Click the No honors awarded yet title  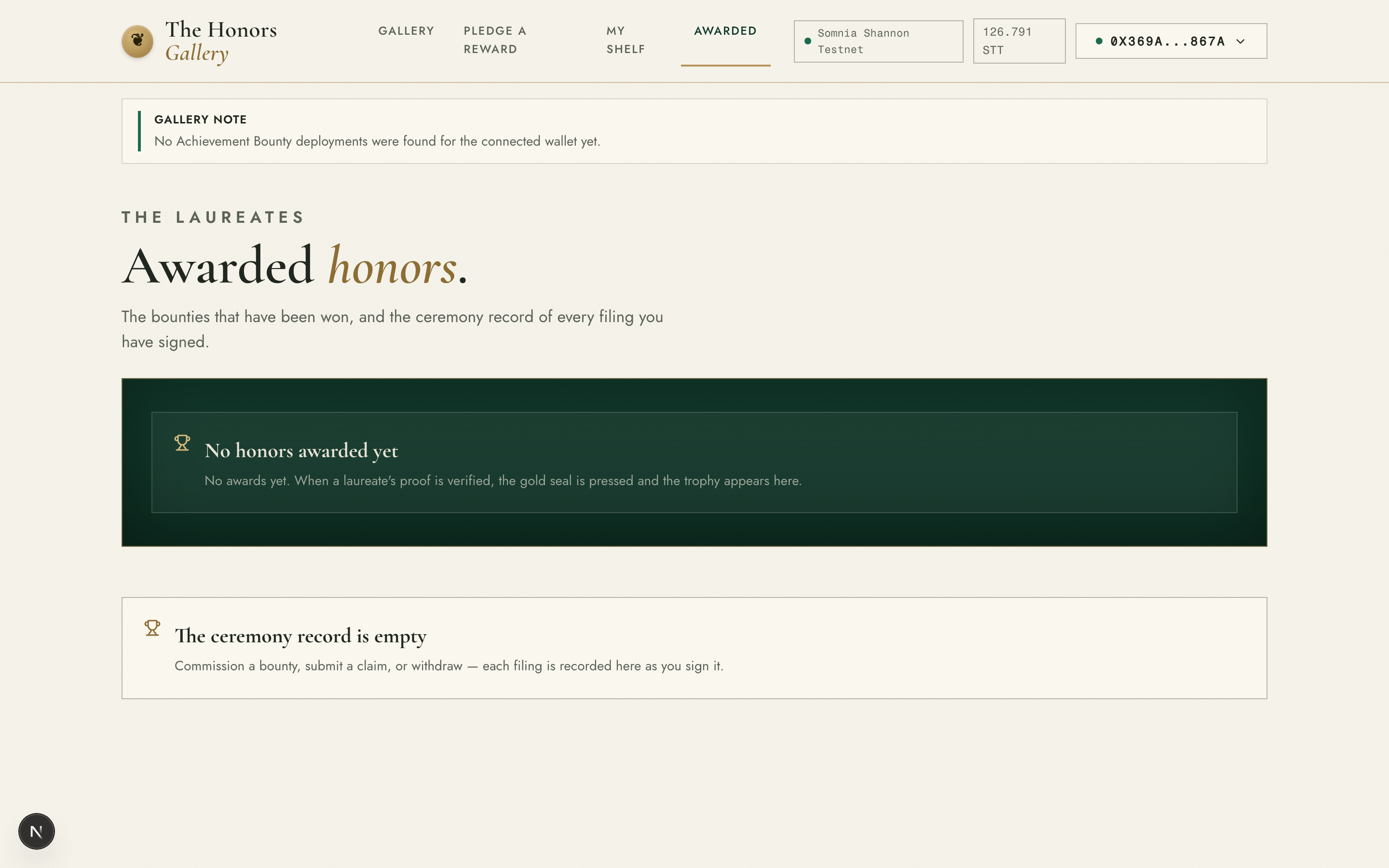[x=301, y=451]
